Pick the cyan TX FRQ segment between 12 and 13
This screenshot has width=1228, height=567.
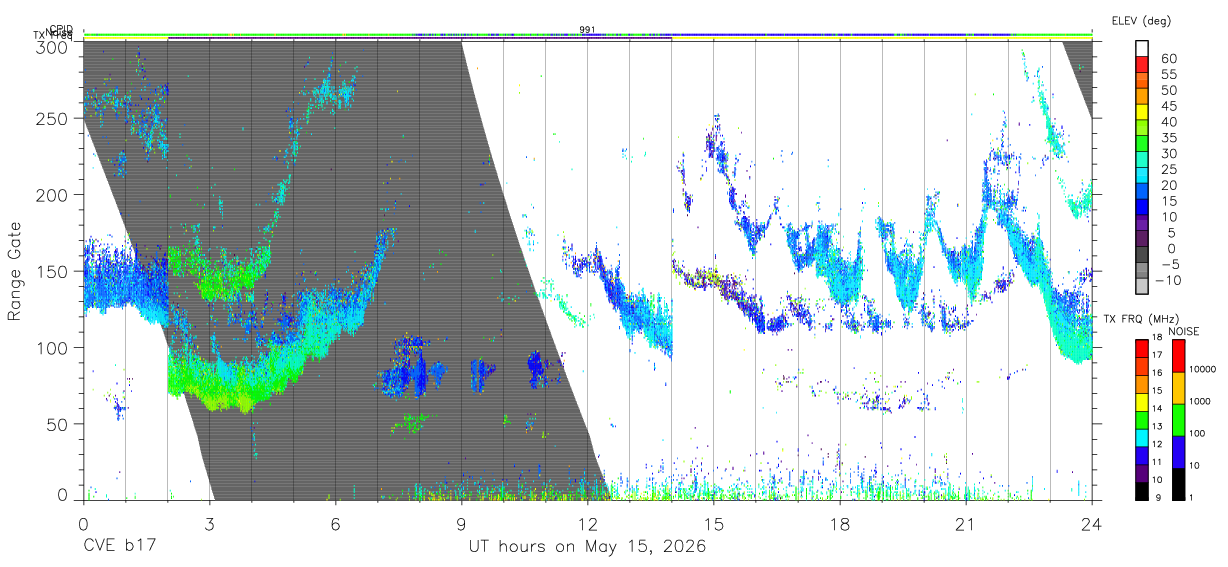(1141, 436)
